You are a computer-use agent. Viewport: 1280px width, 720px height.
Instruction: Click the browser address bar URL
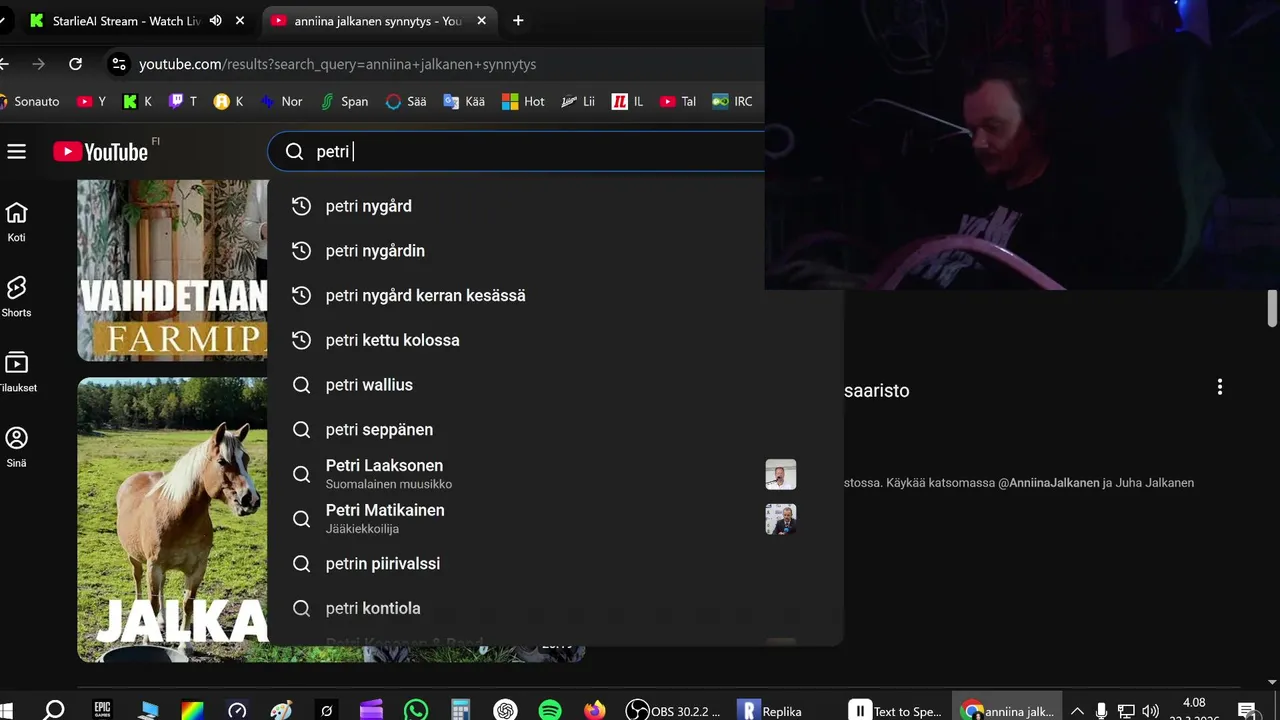point(337,64)
